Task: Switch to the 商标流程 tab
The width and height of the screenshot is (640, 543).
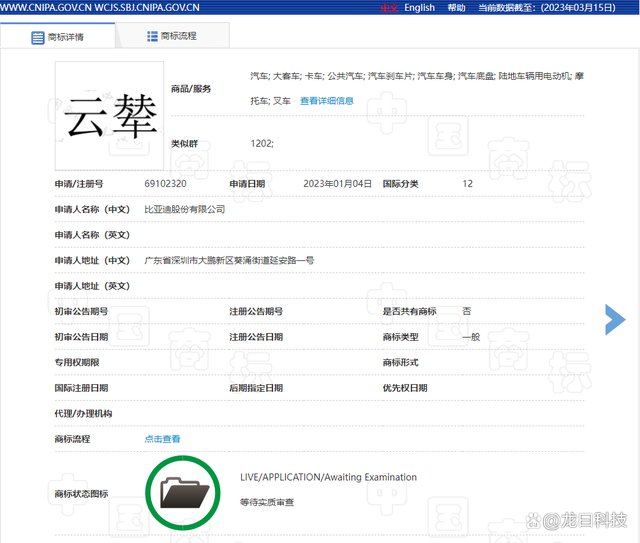Action: click(x=172, y=36)
